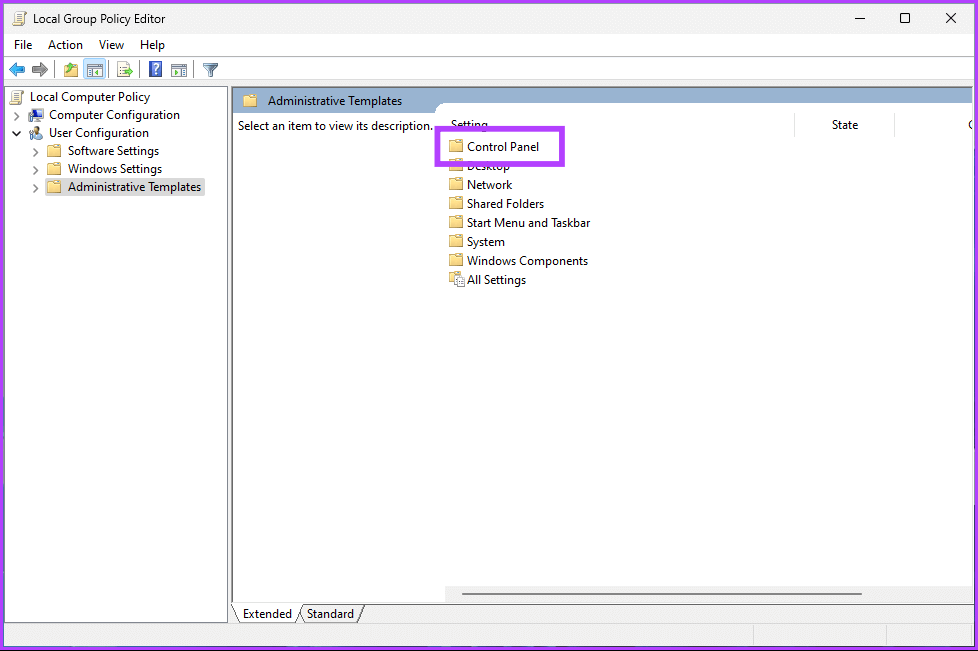This screenshot has height=651, width=978.
Task: Select System text in settings list
Action: [x=485, y=241]
